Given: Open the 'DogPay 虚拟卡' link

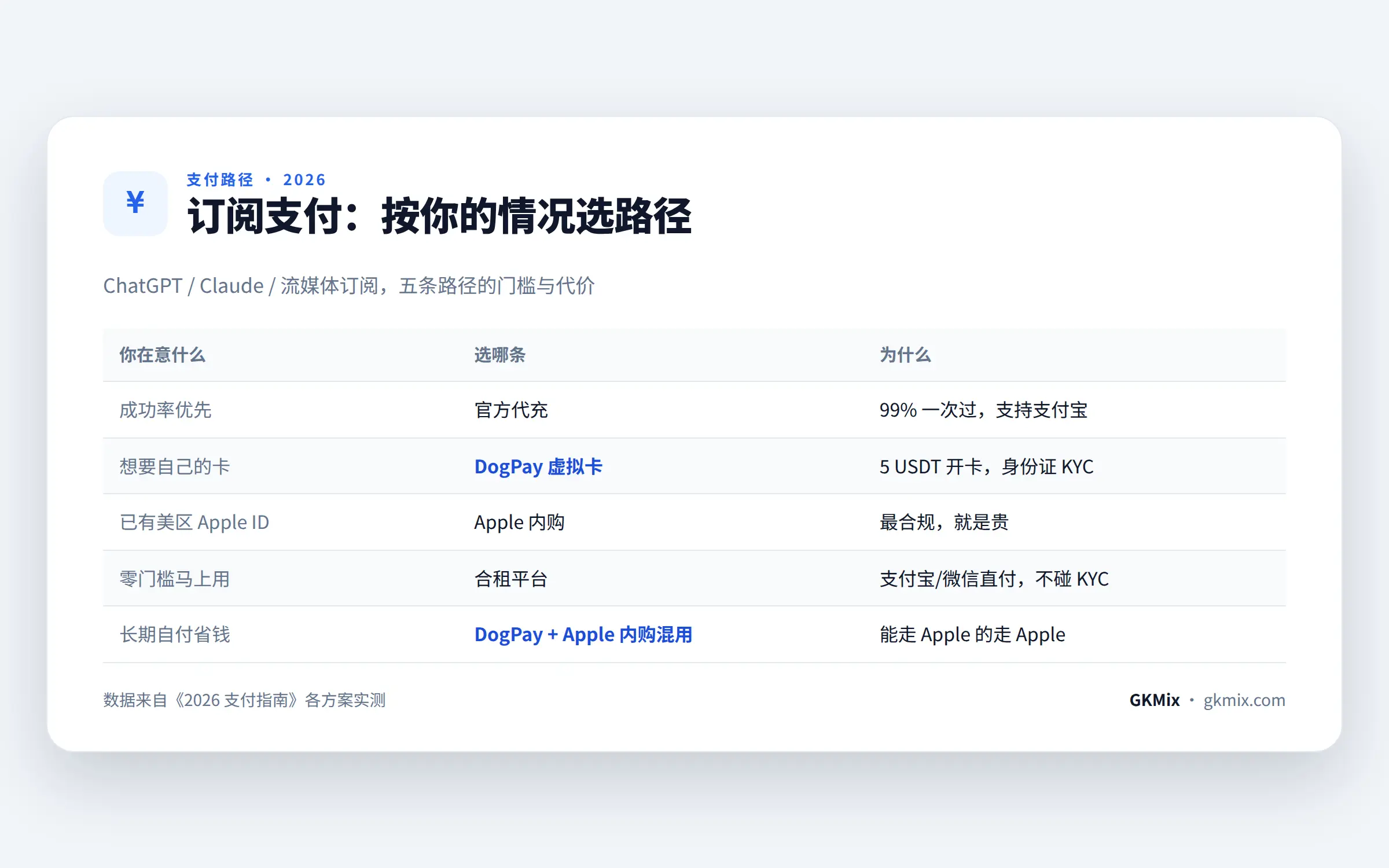Looking at the screenshot, I should (x=538, y=466).
